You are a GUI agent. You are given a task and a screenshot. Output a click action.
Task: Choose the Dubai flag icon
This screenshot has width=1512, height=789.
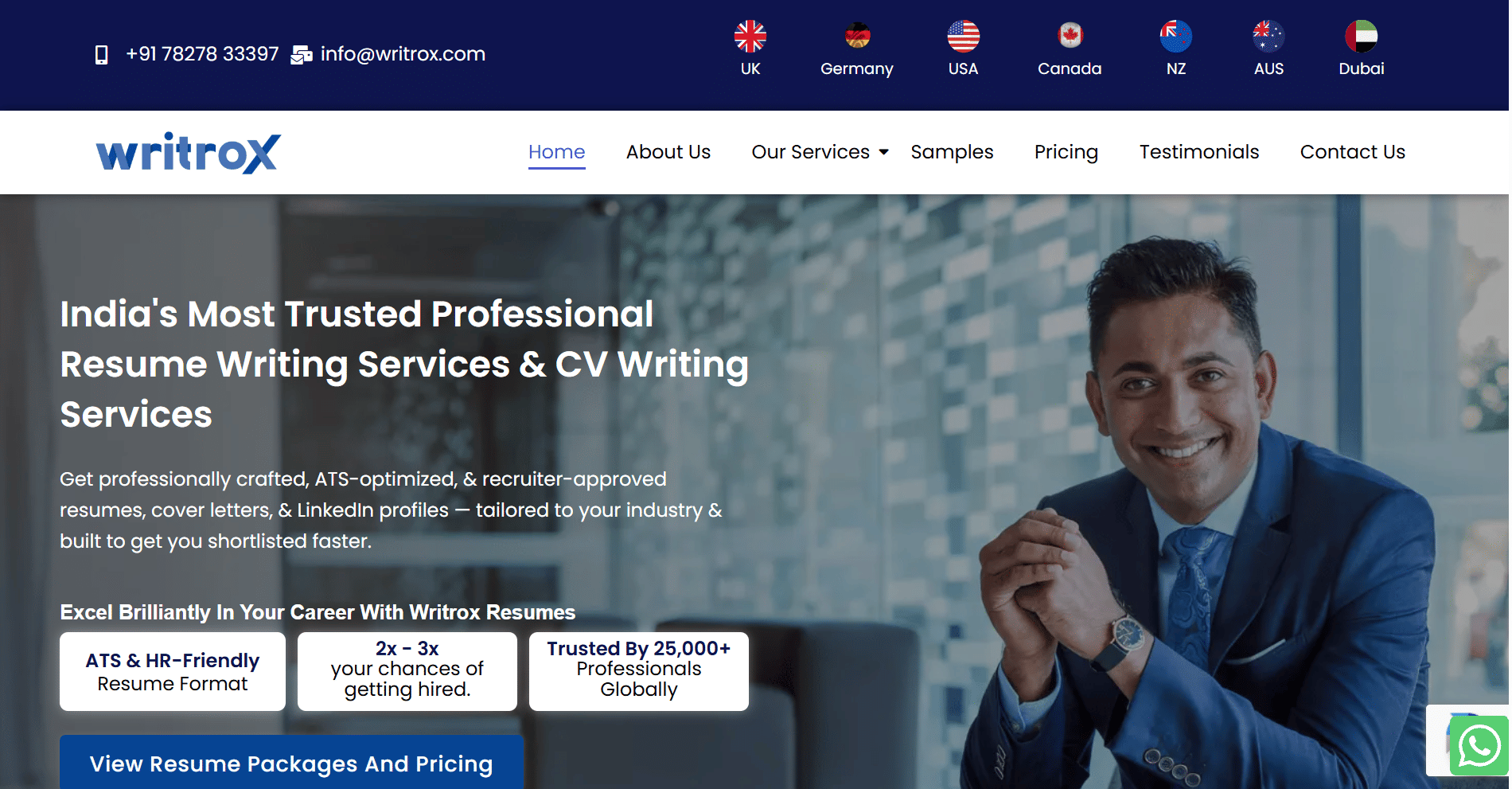click(x=1361, y=36)
